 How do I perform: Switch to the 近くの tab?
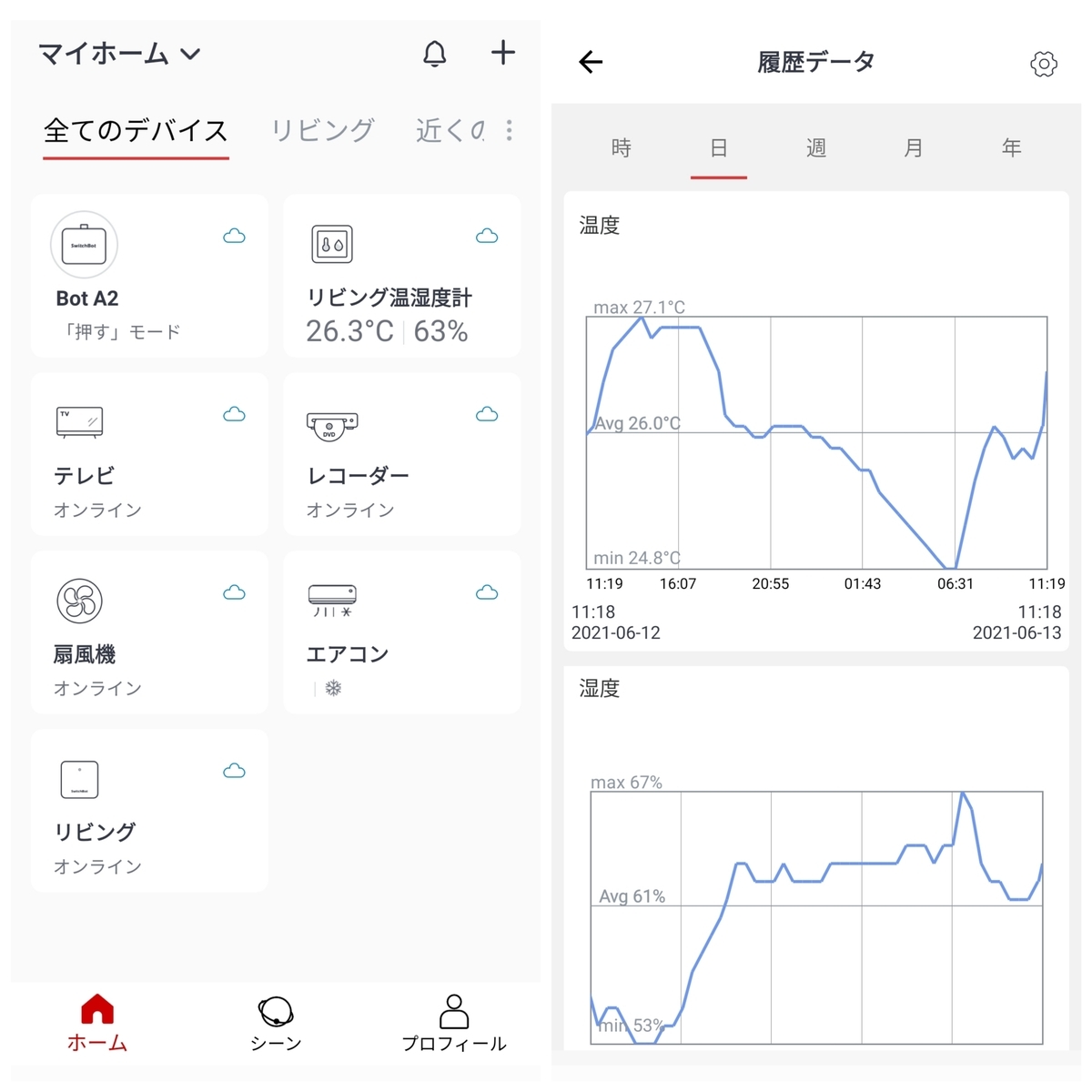click(450, 131)
